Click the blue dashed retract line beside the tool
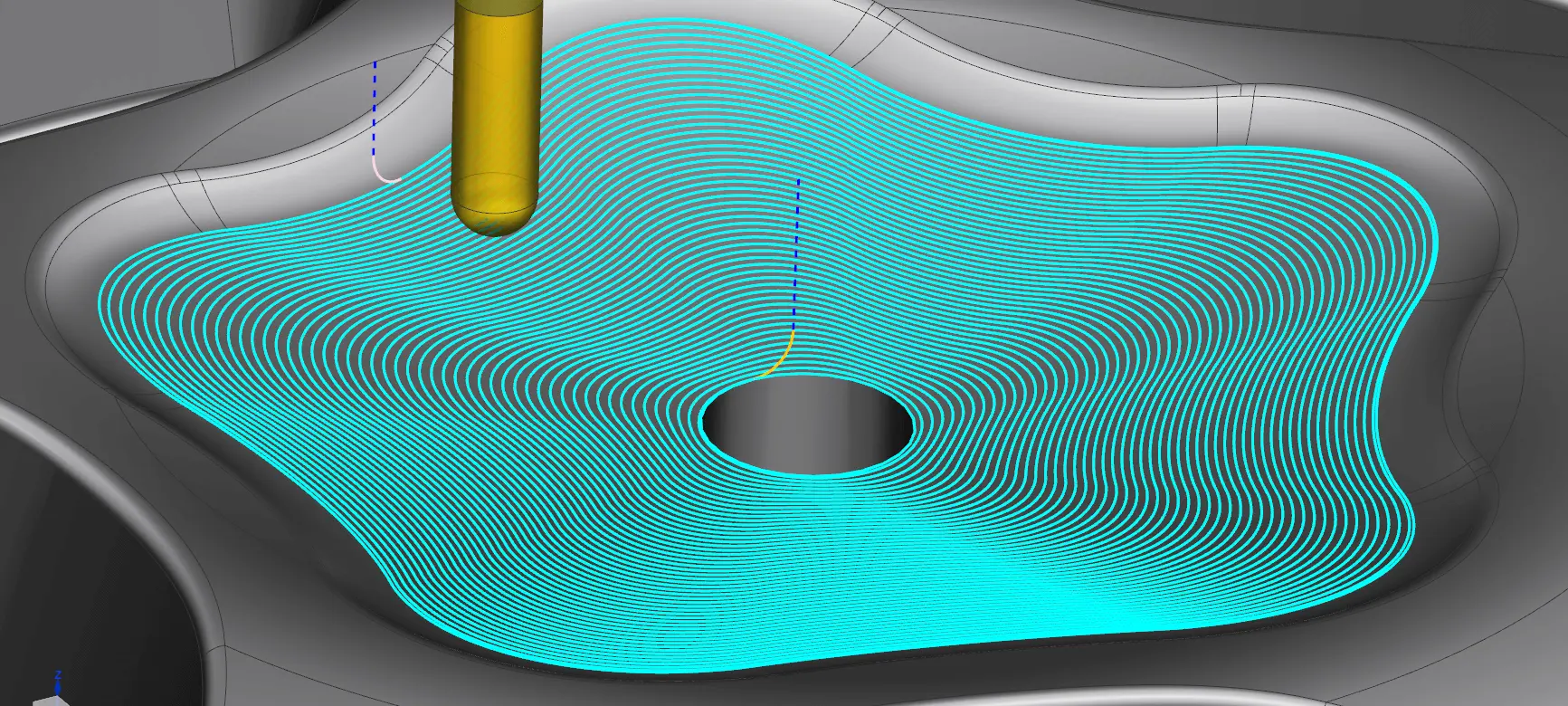The width and height of the screenshot is (1568, 706). click(x=375, y=109)
